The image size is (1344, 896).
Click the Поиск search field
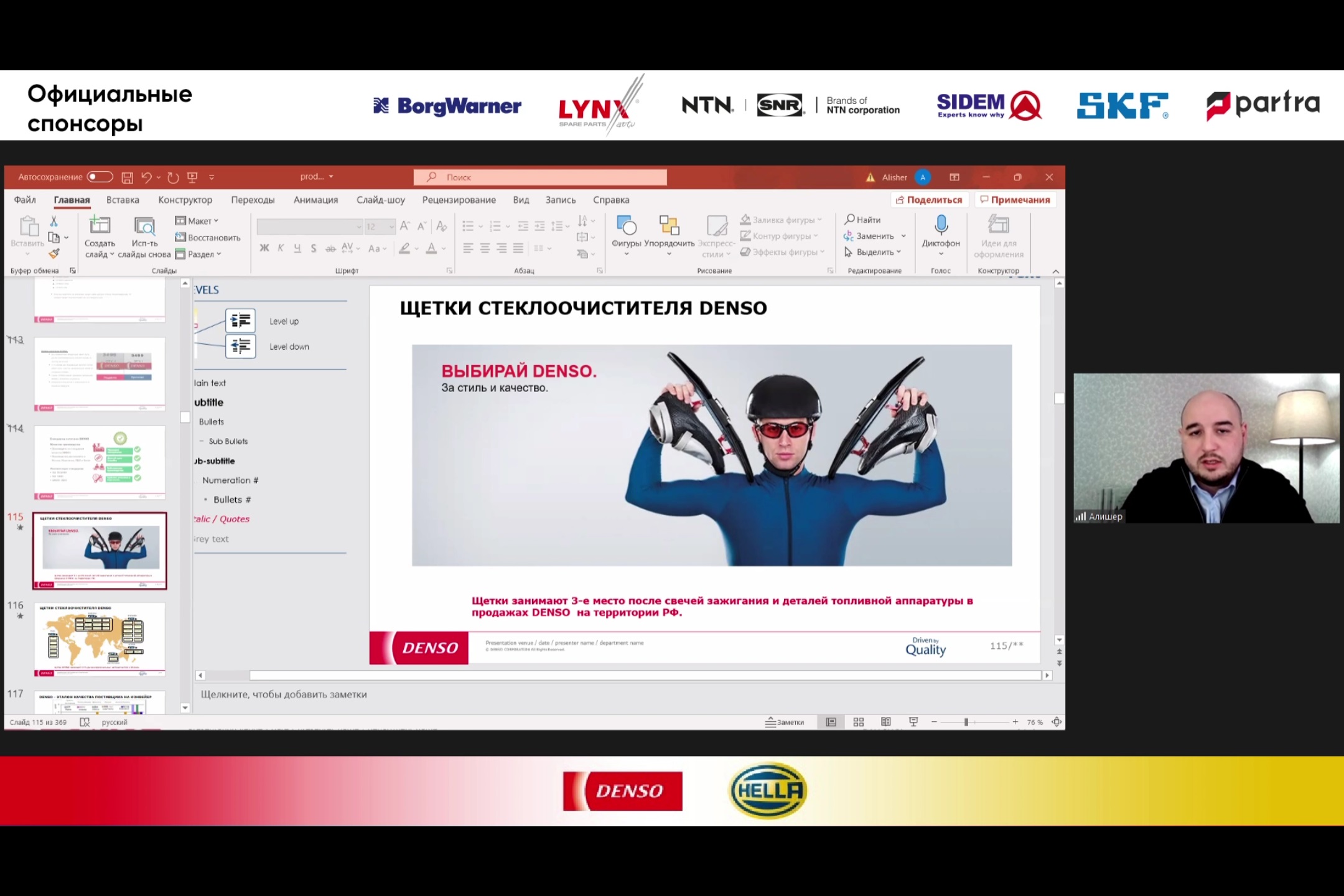click(540, 177)
